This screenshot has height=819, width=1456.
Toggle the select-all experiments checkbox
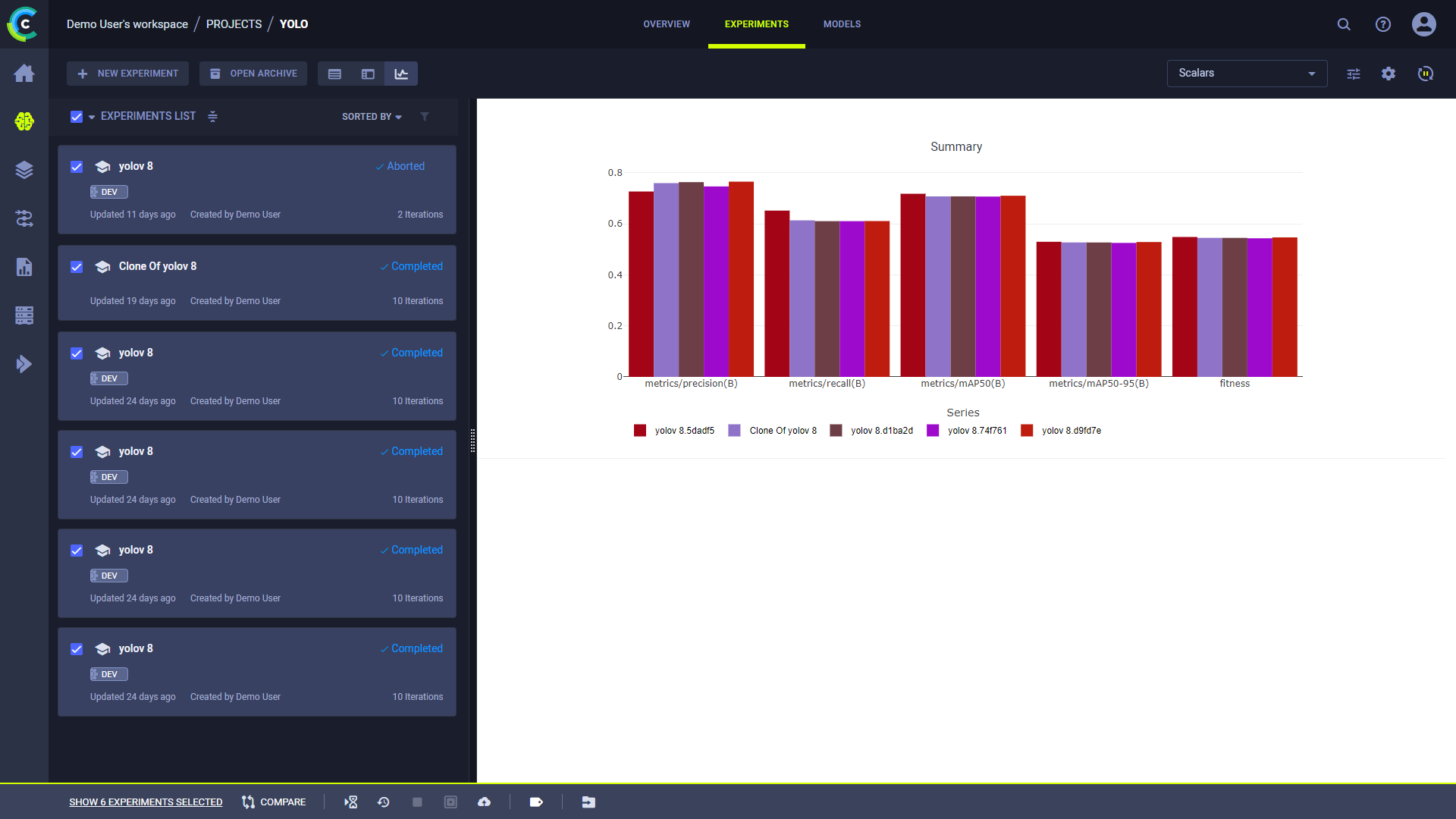click(x=77, y=116)
